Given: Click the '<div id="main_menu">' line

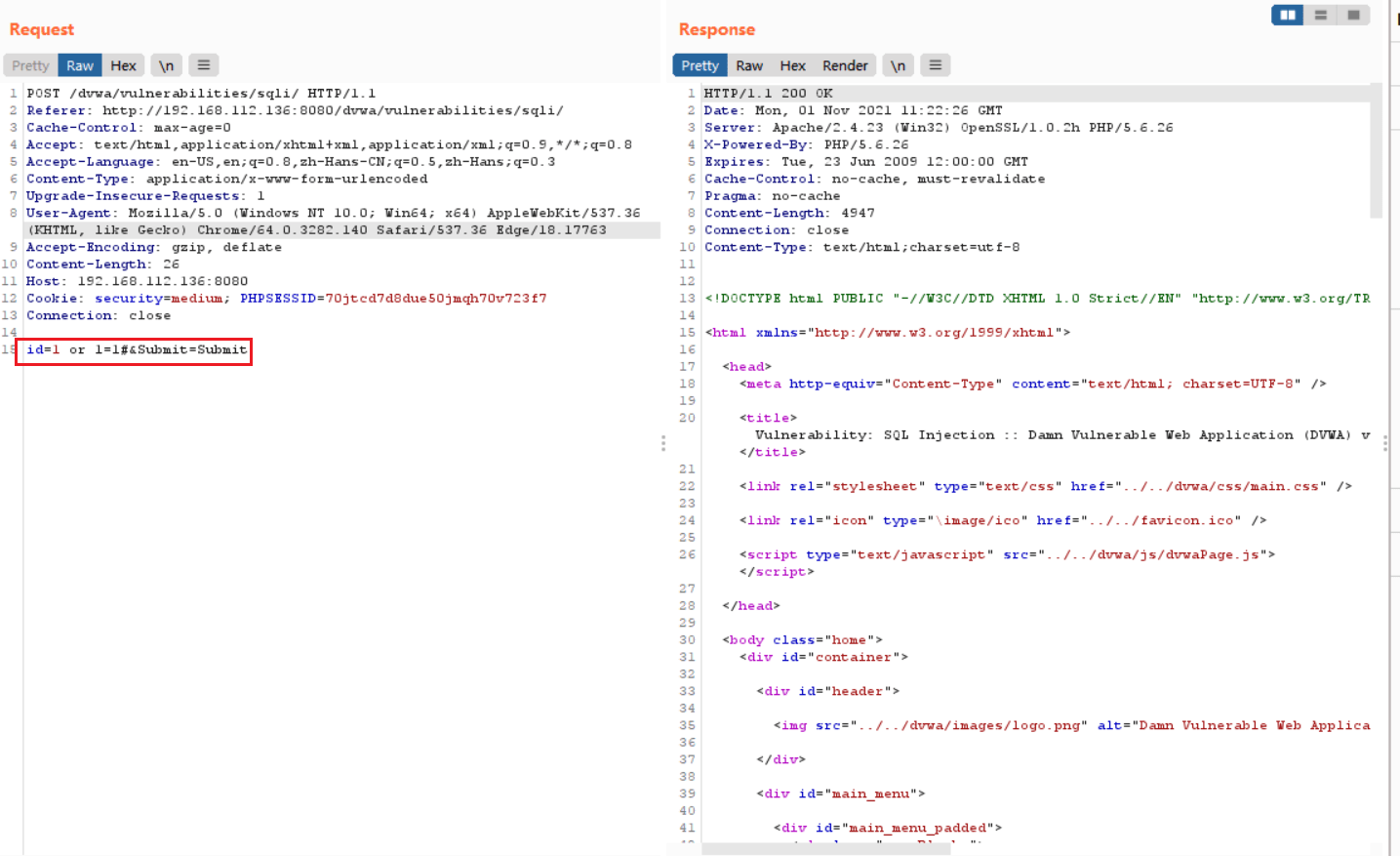Looking at the screenshot, I should [x=841, y=795].
